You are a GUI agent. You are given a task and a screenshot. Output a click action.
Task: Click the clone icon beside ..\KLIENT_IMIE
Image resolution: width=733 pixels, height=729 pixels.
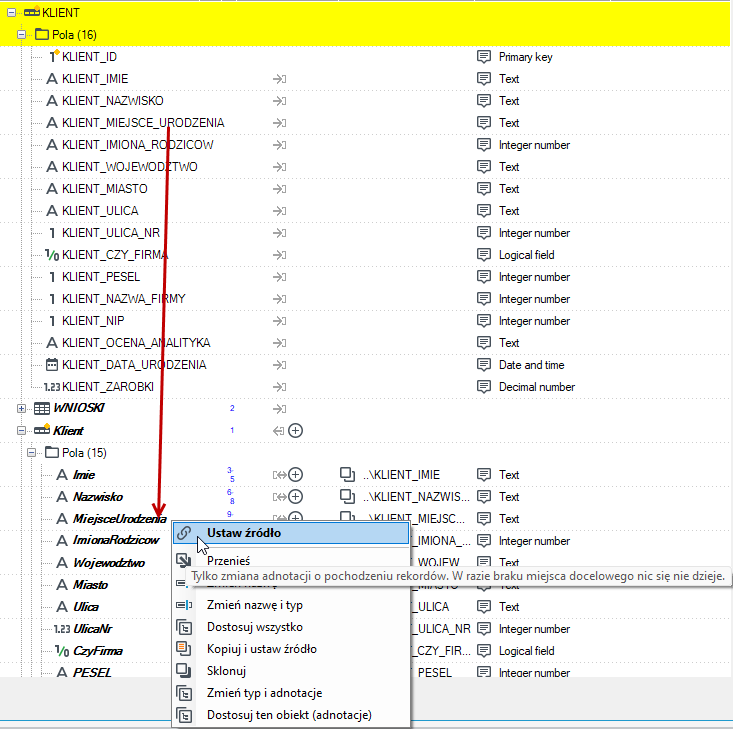click(x=347, y=475)
